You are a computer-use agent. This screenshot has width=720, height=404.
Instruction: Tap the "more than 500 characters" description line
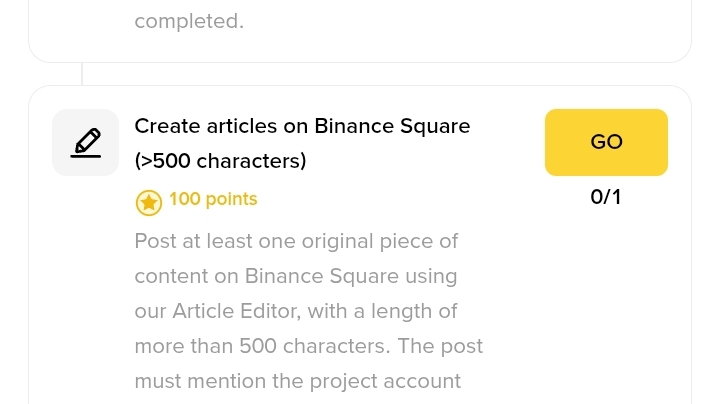pos(308,347)
